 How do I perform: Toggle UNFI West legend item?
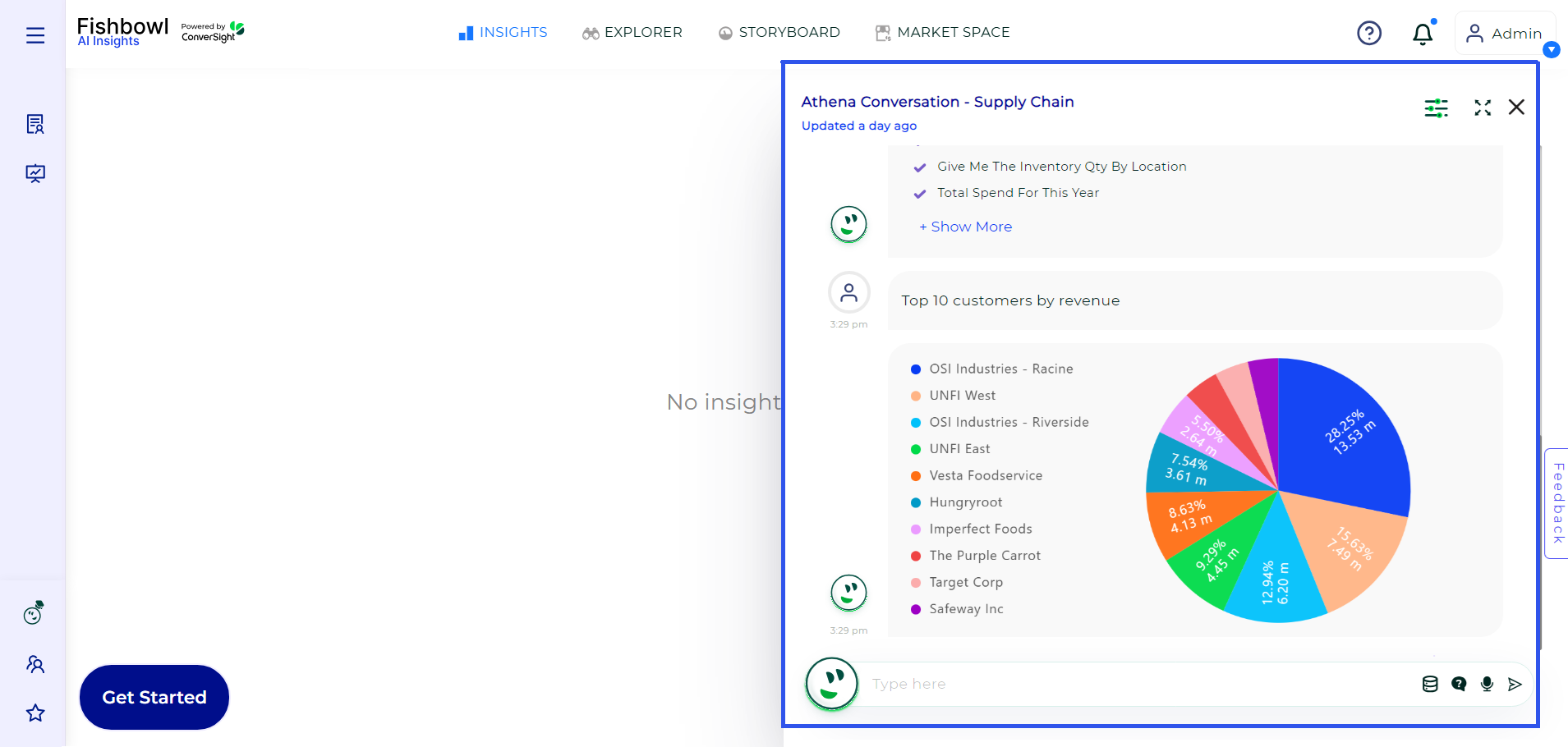(x=954, y=396)
